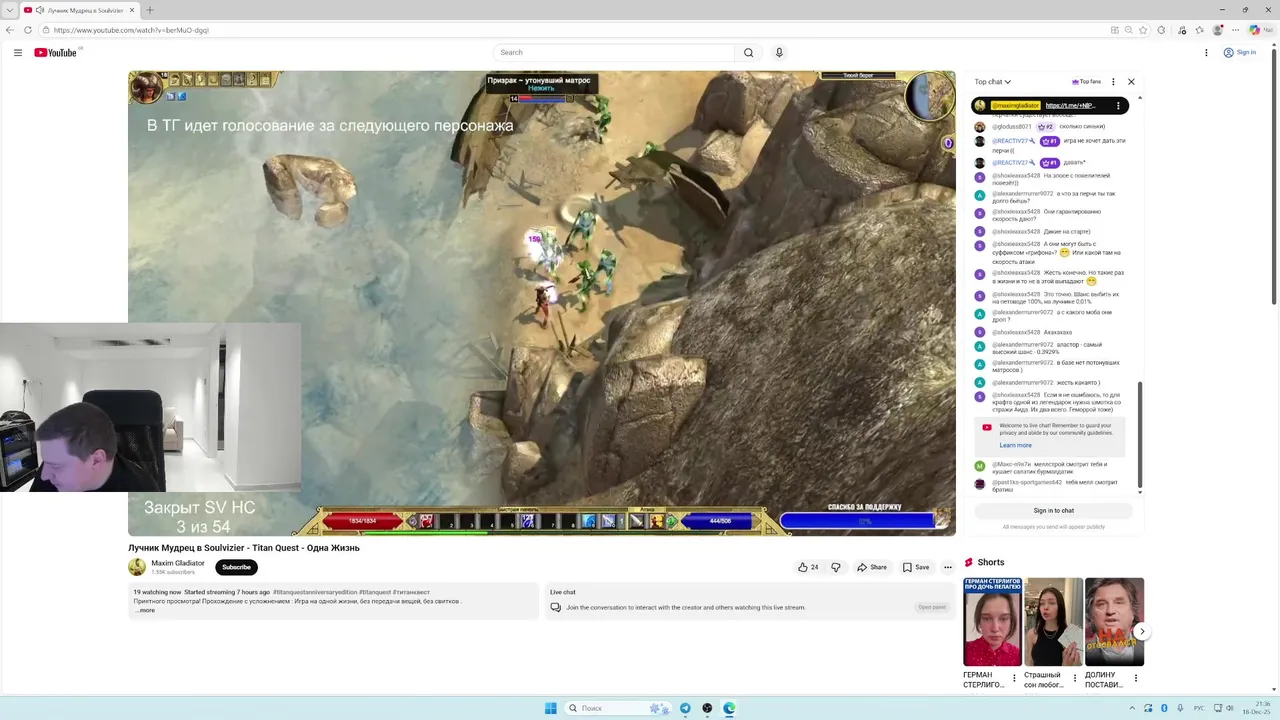Open the browser tab search chevron

click(9, 10)
